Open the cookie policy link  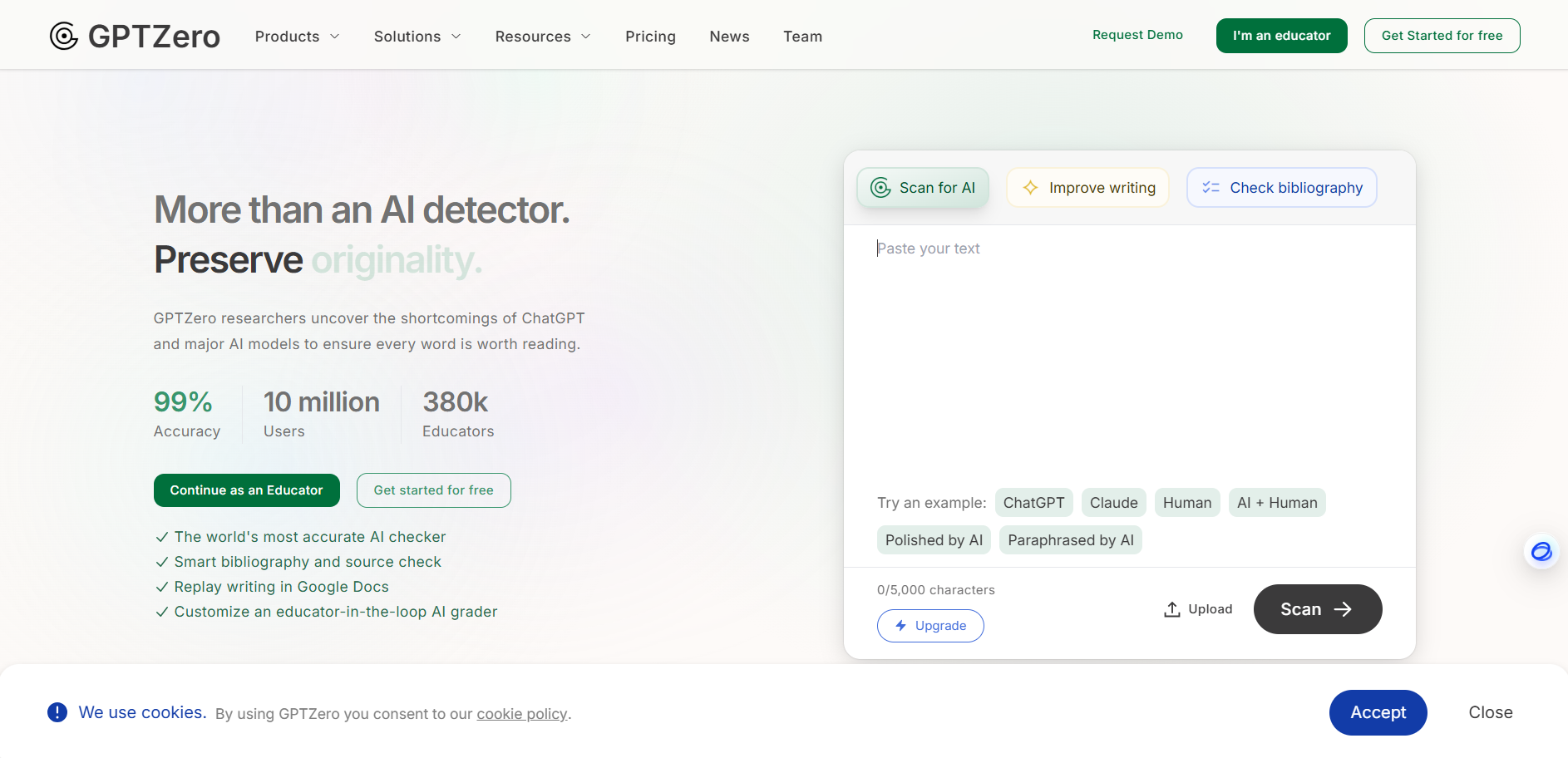click(522, 714)
